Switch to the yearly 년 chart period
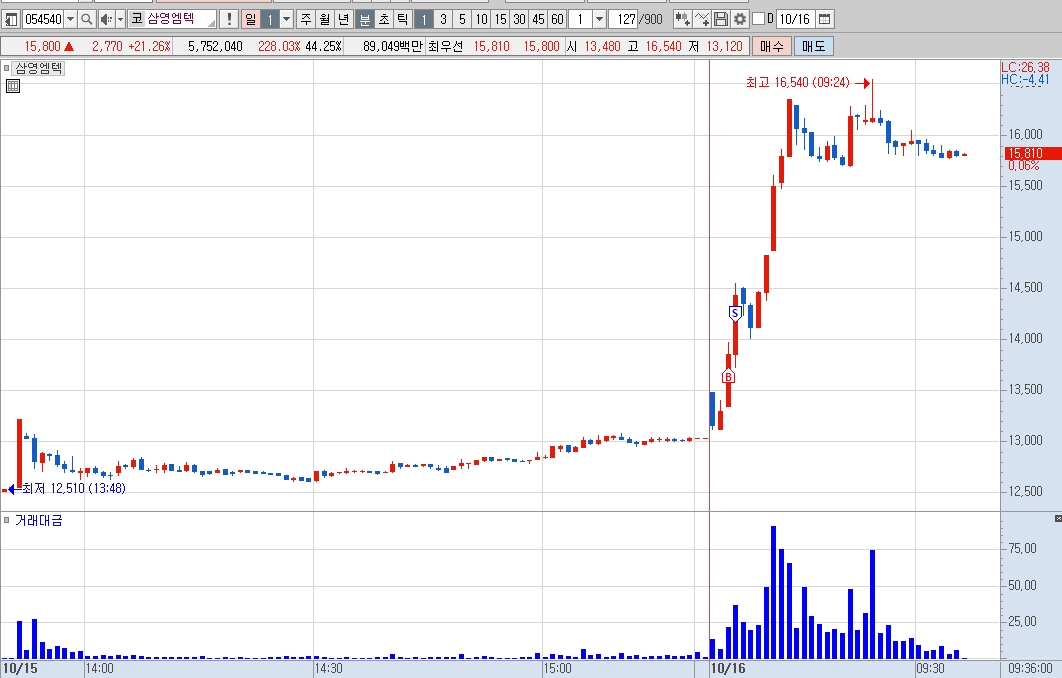Screen dimensions: 1062x678 344,19
